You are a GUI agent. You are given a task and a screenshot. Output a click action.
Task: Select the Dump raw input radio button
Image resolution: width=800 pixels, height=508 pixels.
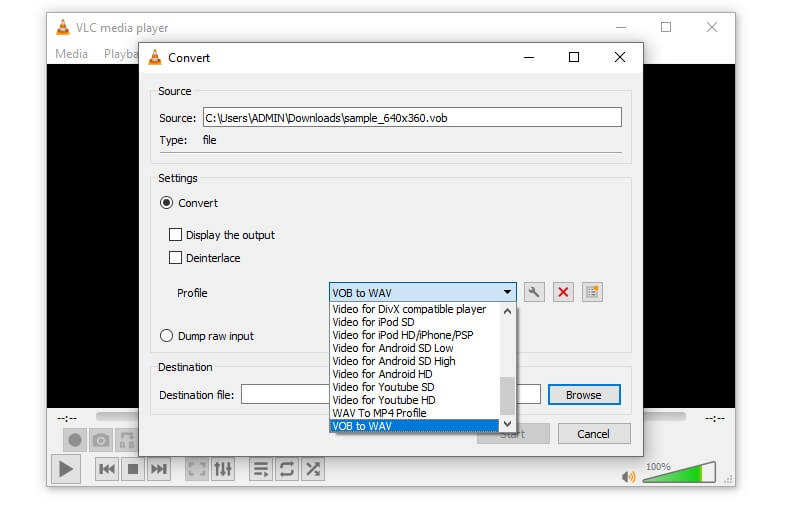click(x=167, y=336)
